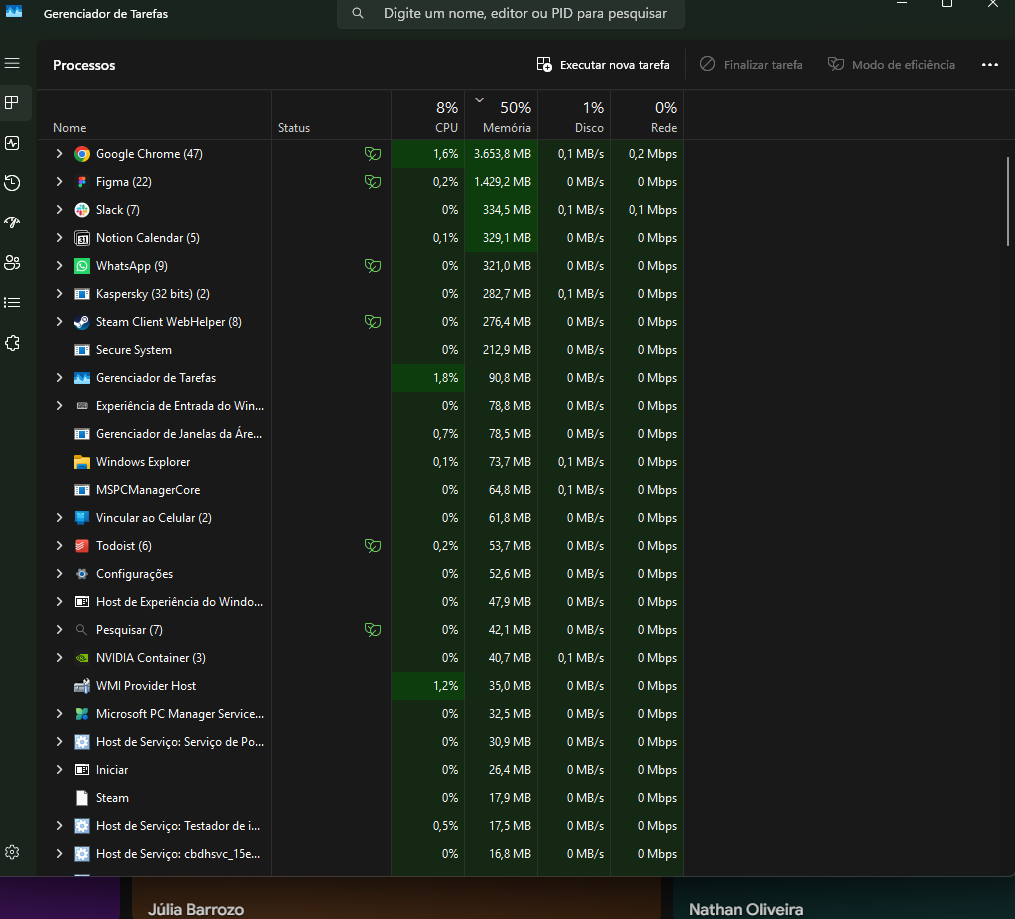Screen dimensions: 1015x919
Task: Click Chrome memory value 3.653,8 MB
Action: pyautogui.click(x=502, y=154)
